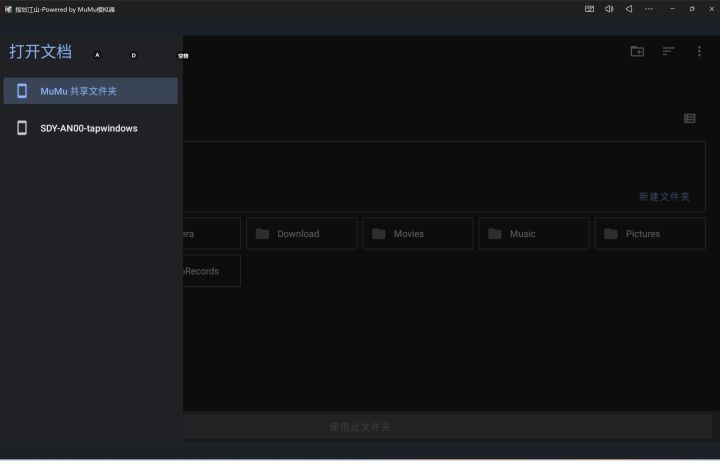The height and width of the screenshot is (461, 720).
Task: Open the Music folder
Action: [534, 234]
